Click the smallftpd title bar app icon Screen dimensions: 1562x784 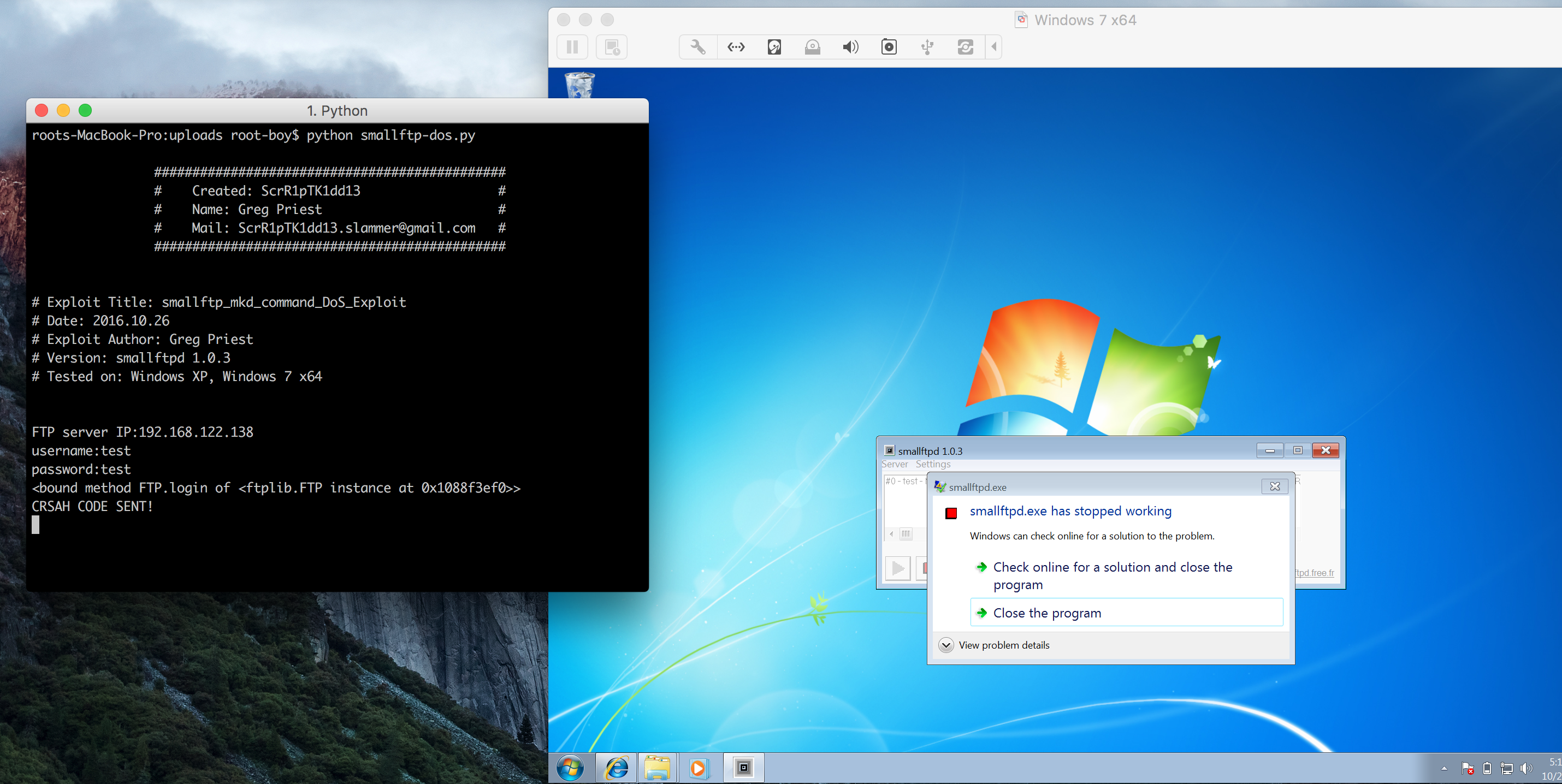(889, 450)
